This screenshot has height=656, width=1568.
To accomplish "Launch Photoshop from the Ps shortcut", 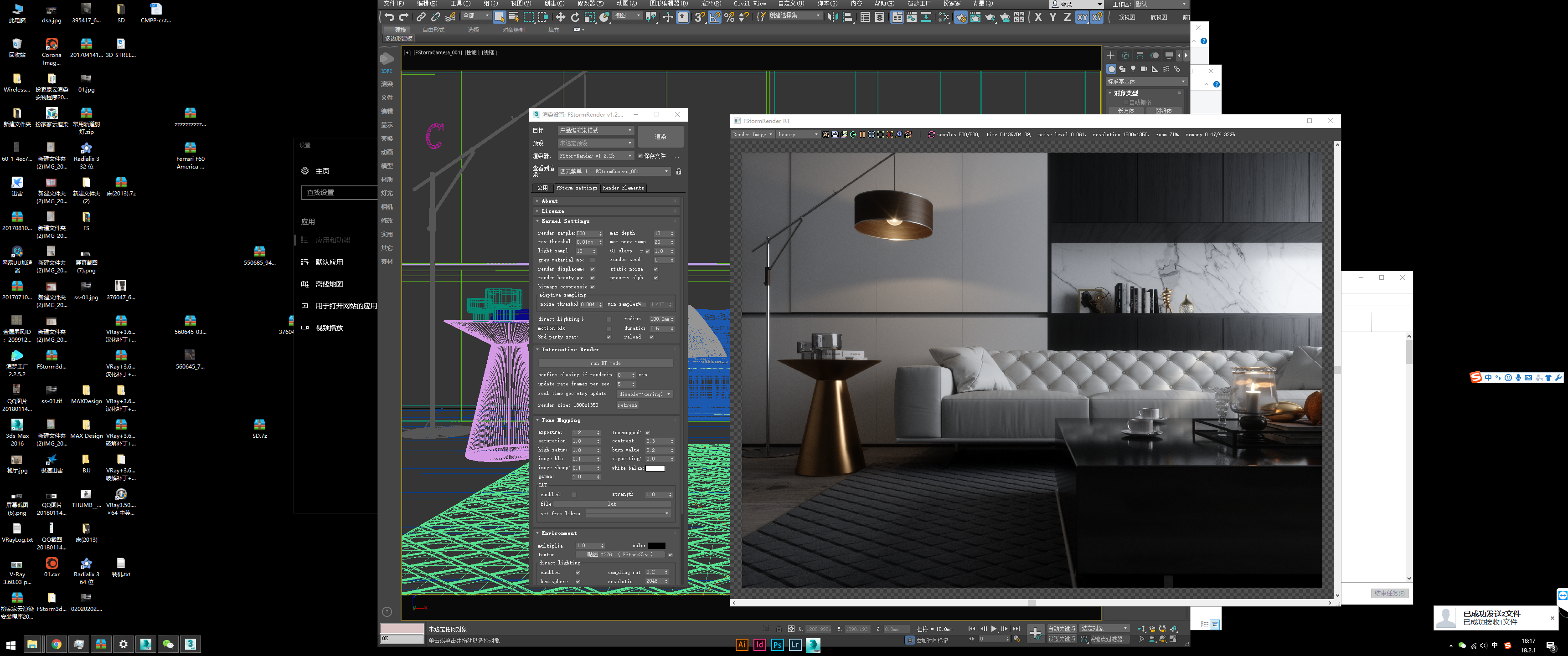I will pyautogui.click(x=777, y=645).
